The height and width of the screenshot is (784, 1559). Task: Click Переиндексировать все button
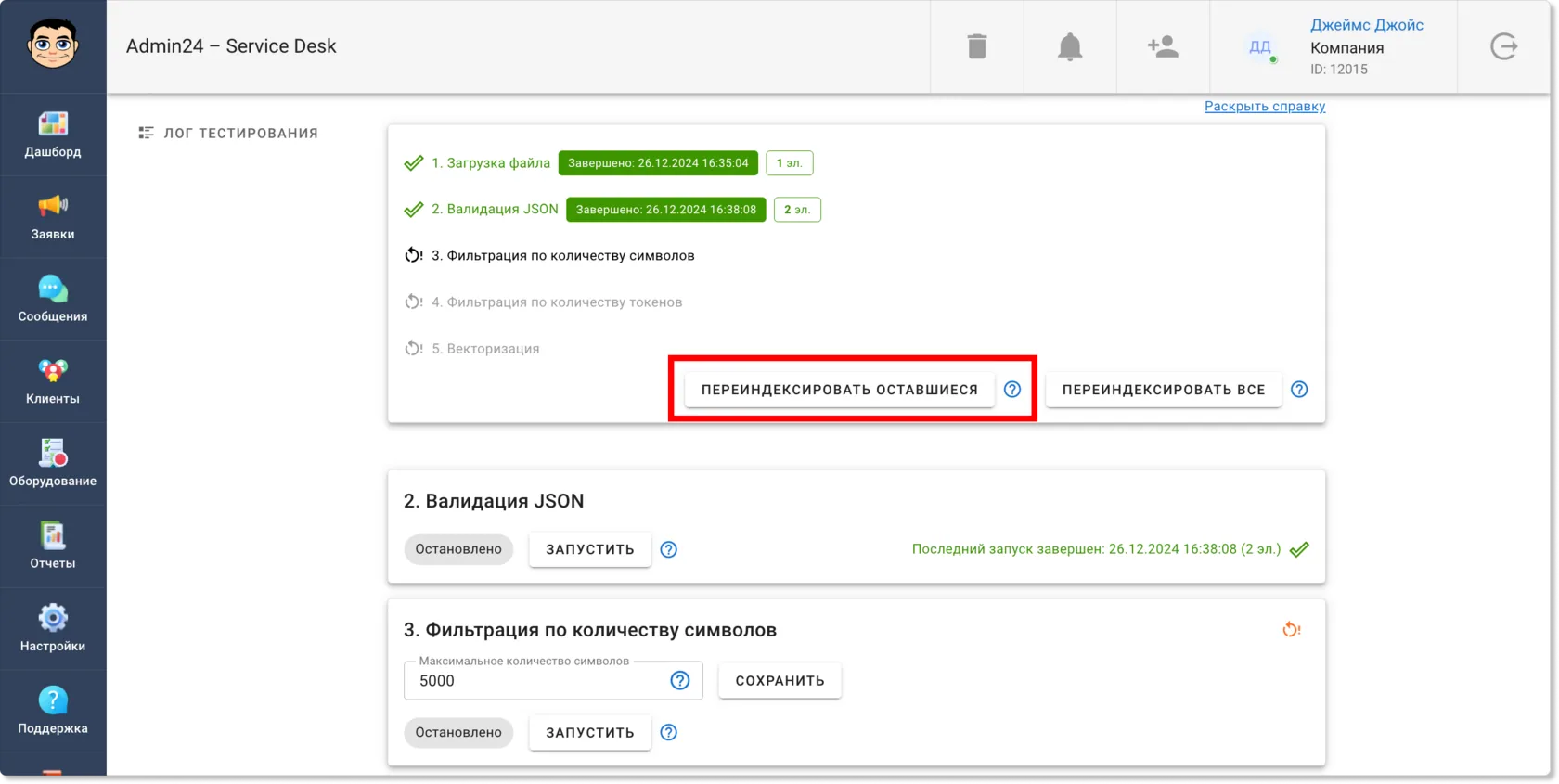coord(1164,390)
